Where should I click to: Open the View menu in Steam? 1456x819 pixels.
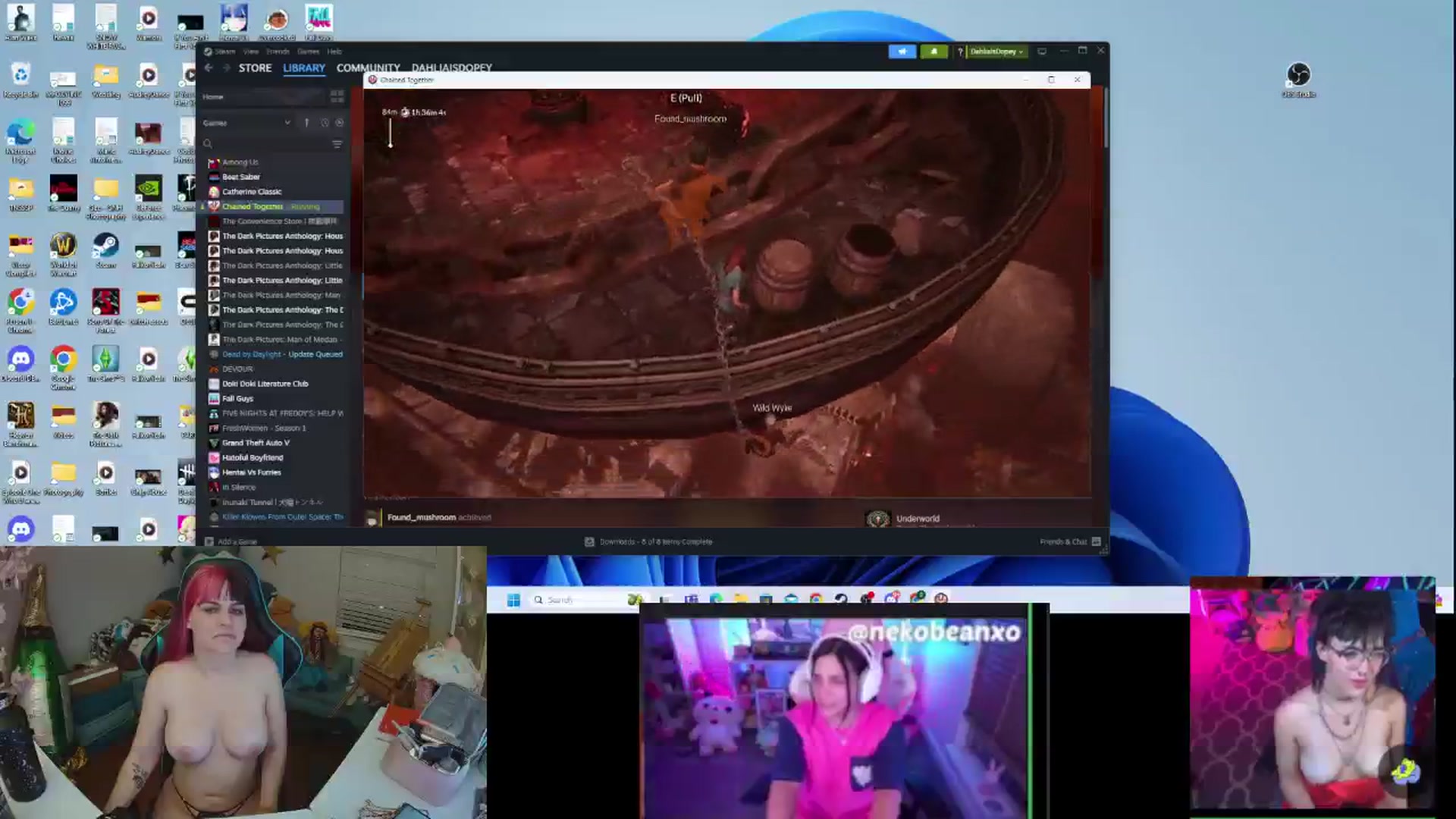click(251, 52)
